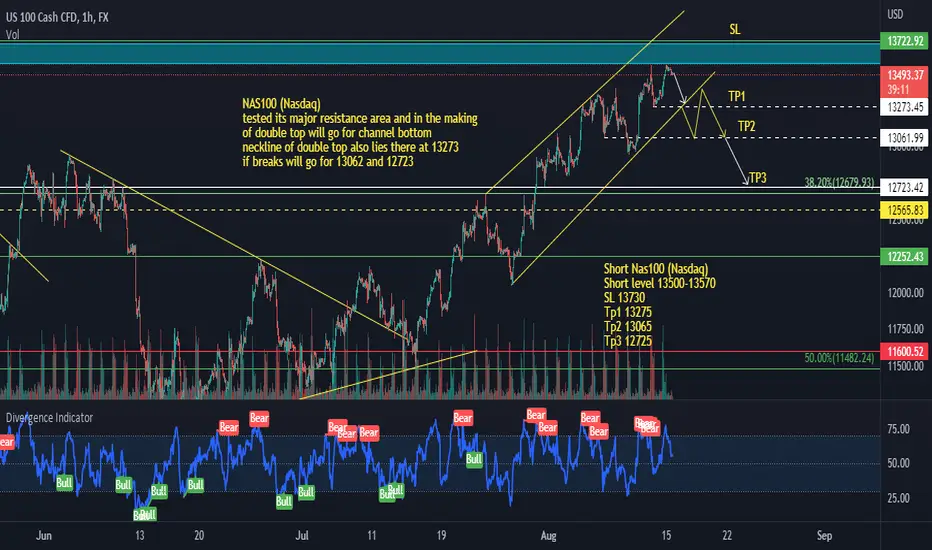Select the 13 date on time axis
The width and height of the screenshot is (932, 550).
(x=140, y=536)
